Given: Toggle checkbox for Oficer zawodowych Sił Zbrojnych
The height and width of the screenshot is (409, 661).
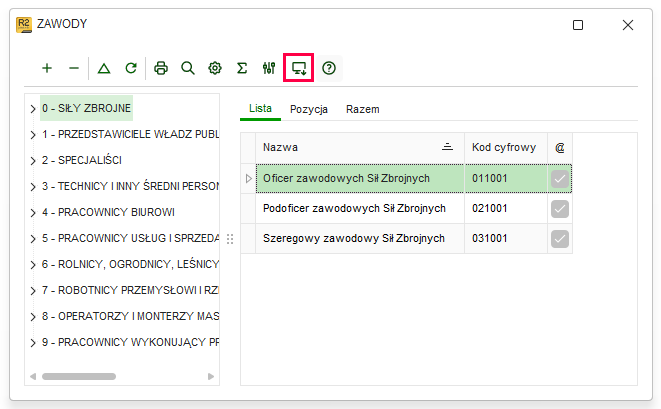Looking at the screenshot, I should (x=560, y=179).
